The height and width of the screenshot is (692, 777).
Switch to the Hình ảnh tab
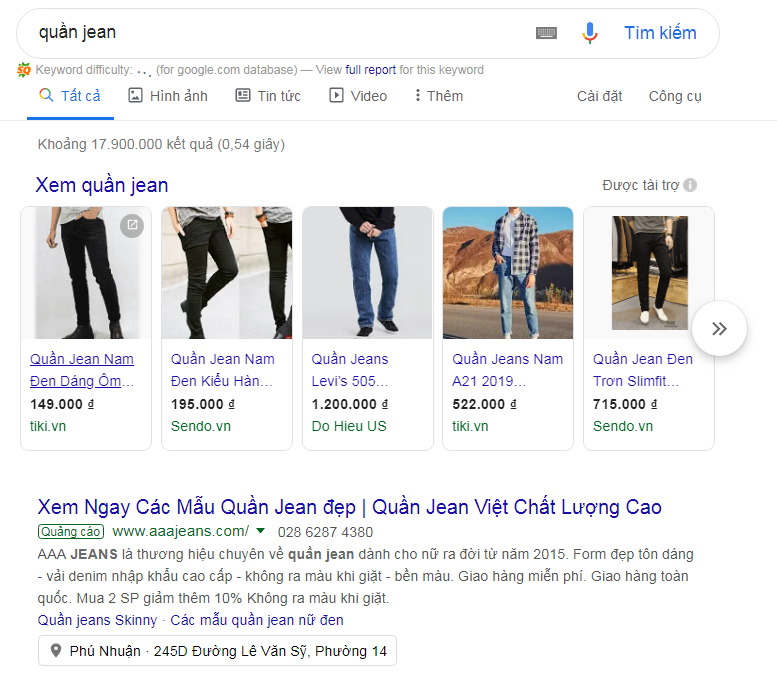coord(168,96)
